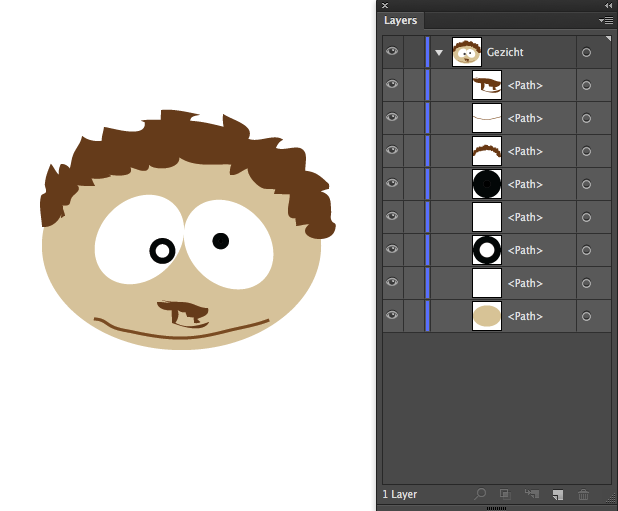Image resolution: width=618 pixels, height=511 pixels.
Task: Click the Locate Object magnifier icon
Action: click(x=480, y=494)
